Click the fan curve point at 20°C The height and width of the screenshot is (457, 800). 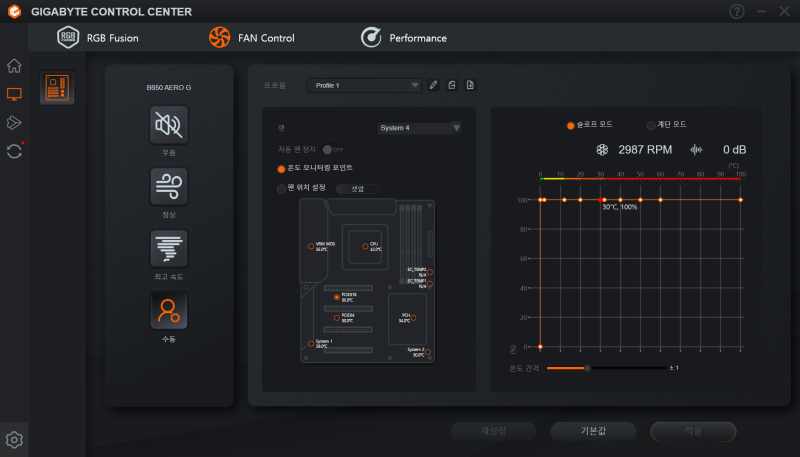click(x=580, y=200)
